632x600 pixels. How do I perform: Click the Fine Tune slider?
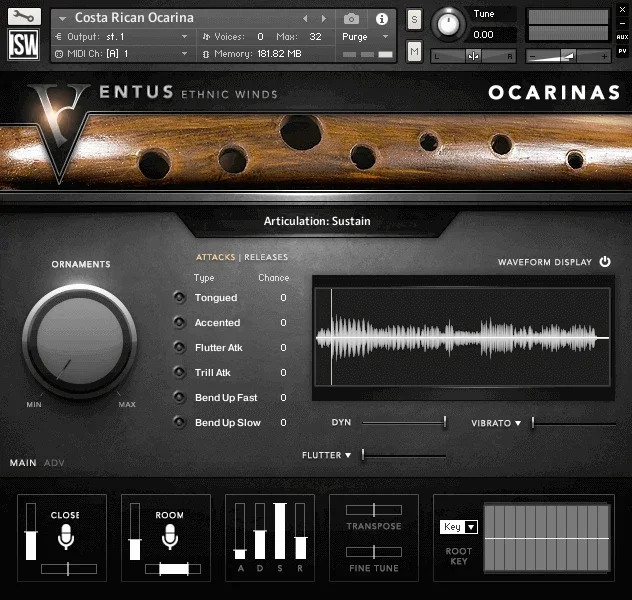tap(374, 552)
